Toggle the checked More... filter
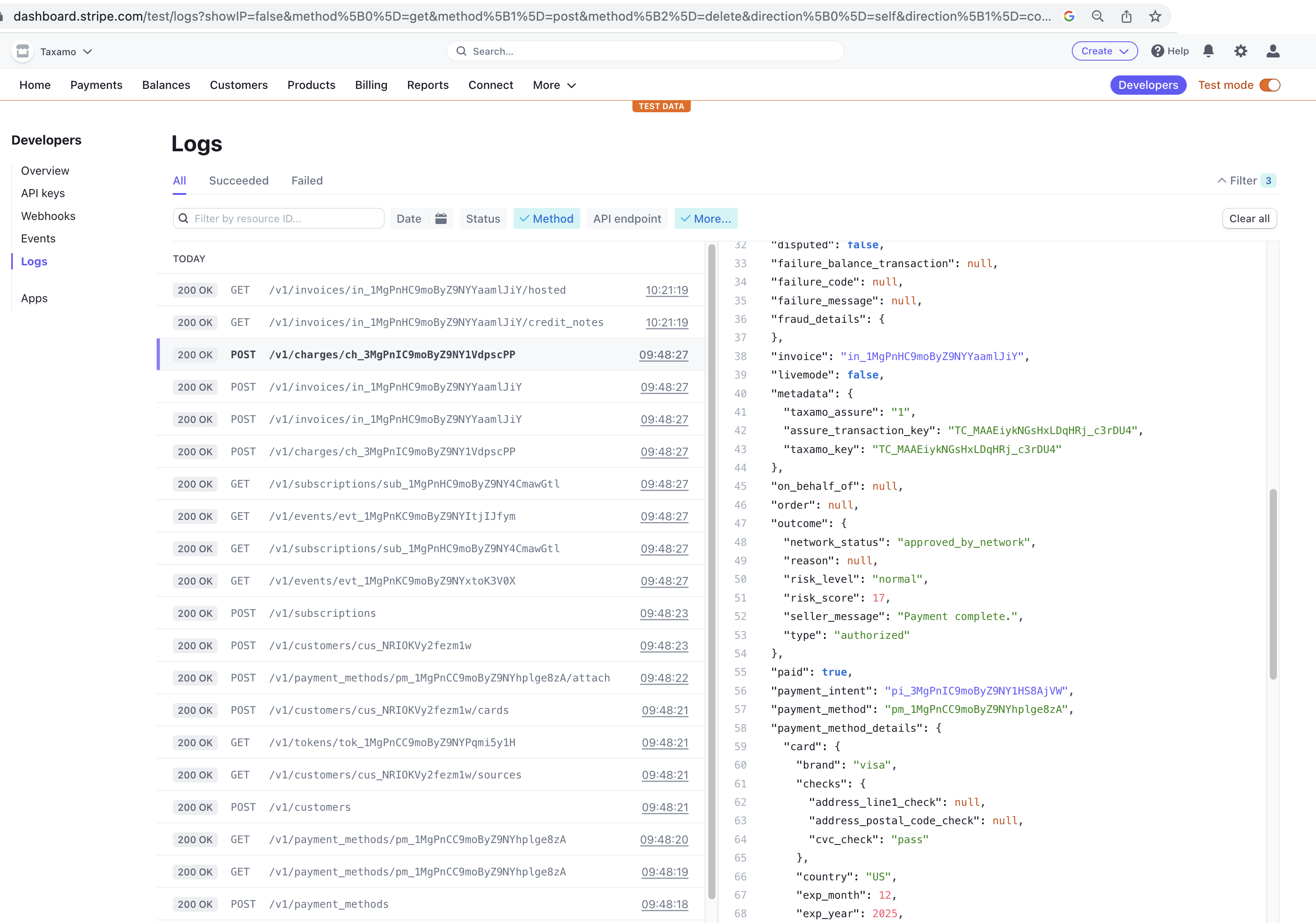Image resolution: width=1316 pixels, height=923 pixels. tap(706, 219)
